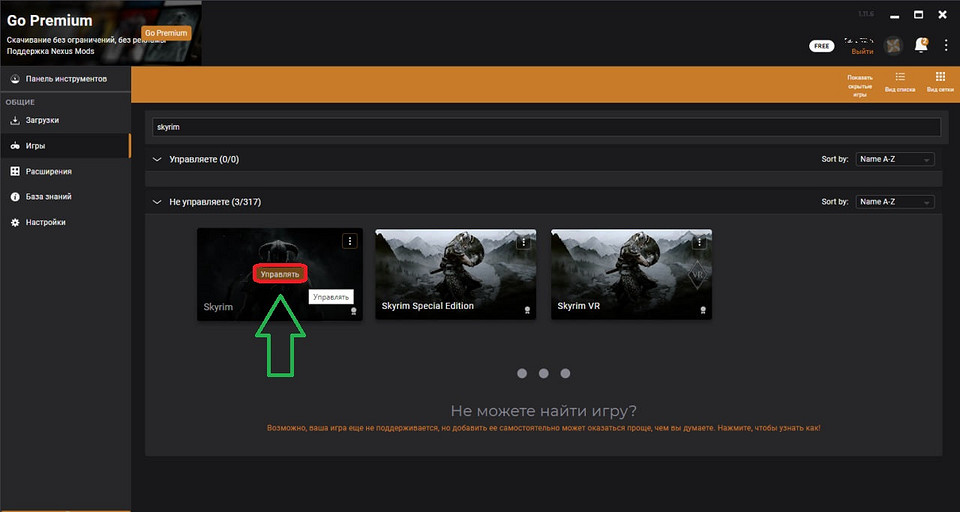960x512 pixels.
Task: Open the Skyrim game tile options menu
Action: 349,241
